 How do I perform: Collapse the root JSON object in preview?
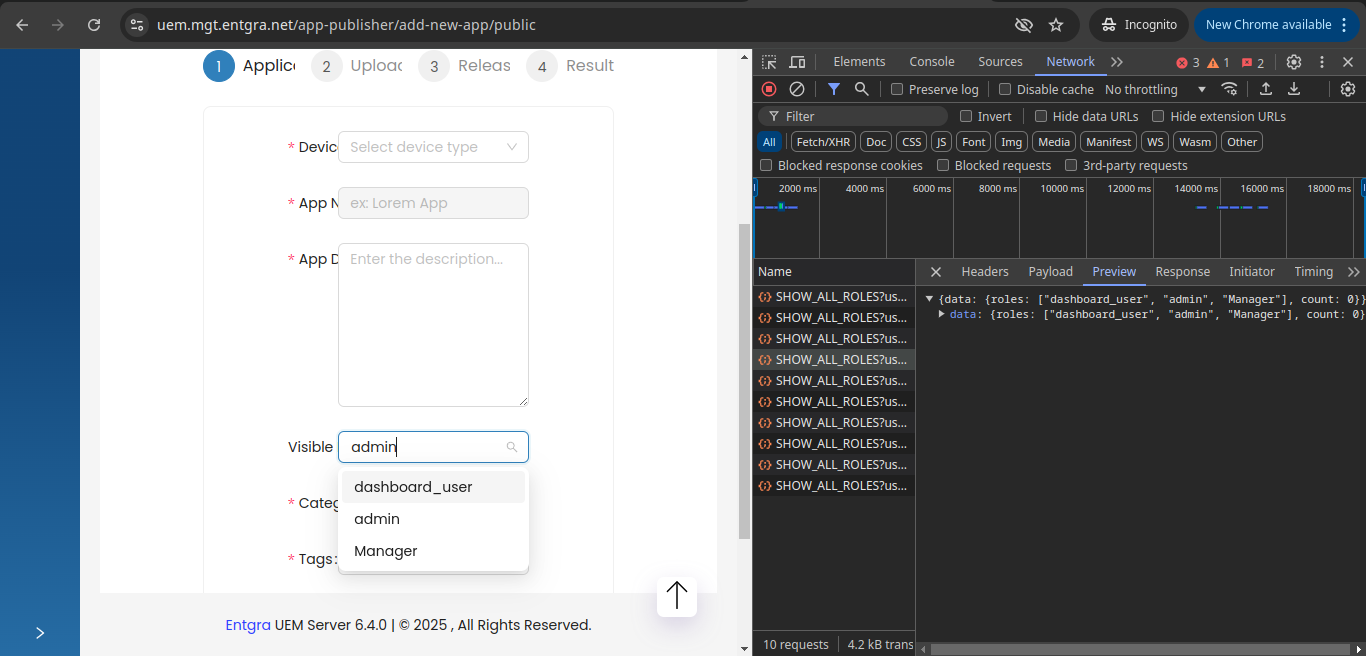[x=929, y=298]
